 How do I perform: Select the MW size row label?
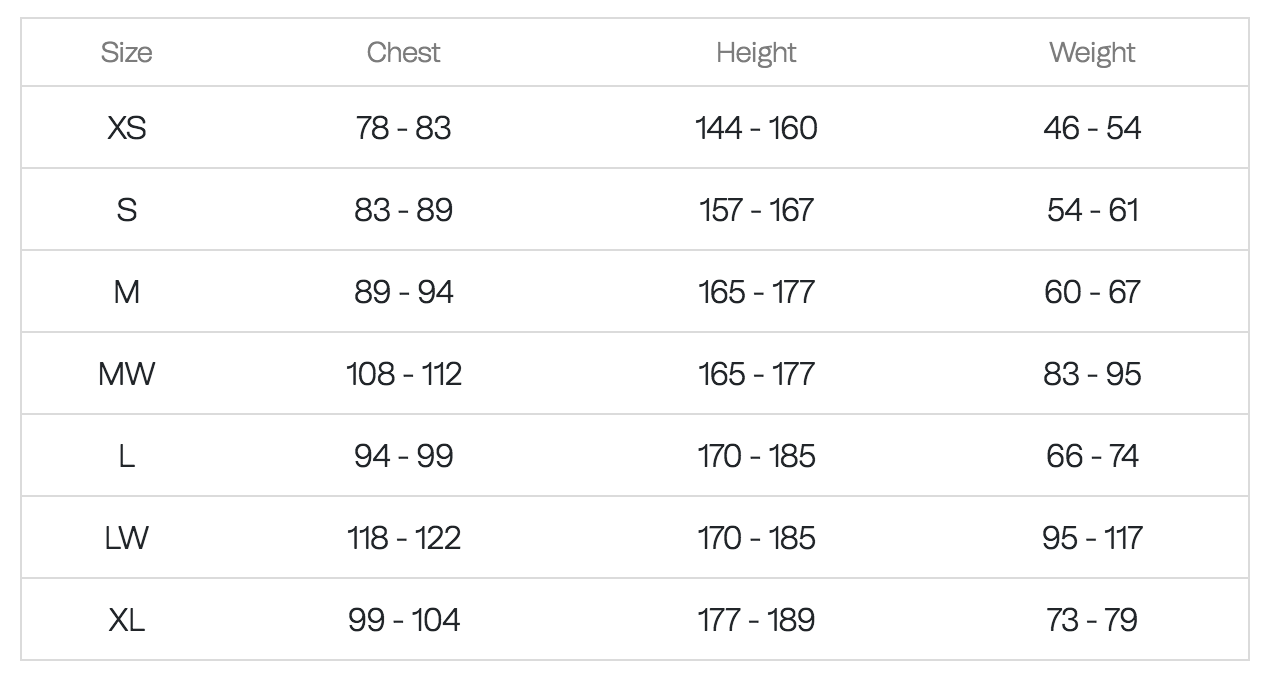127,374
